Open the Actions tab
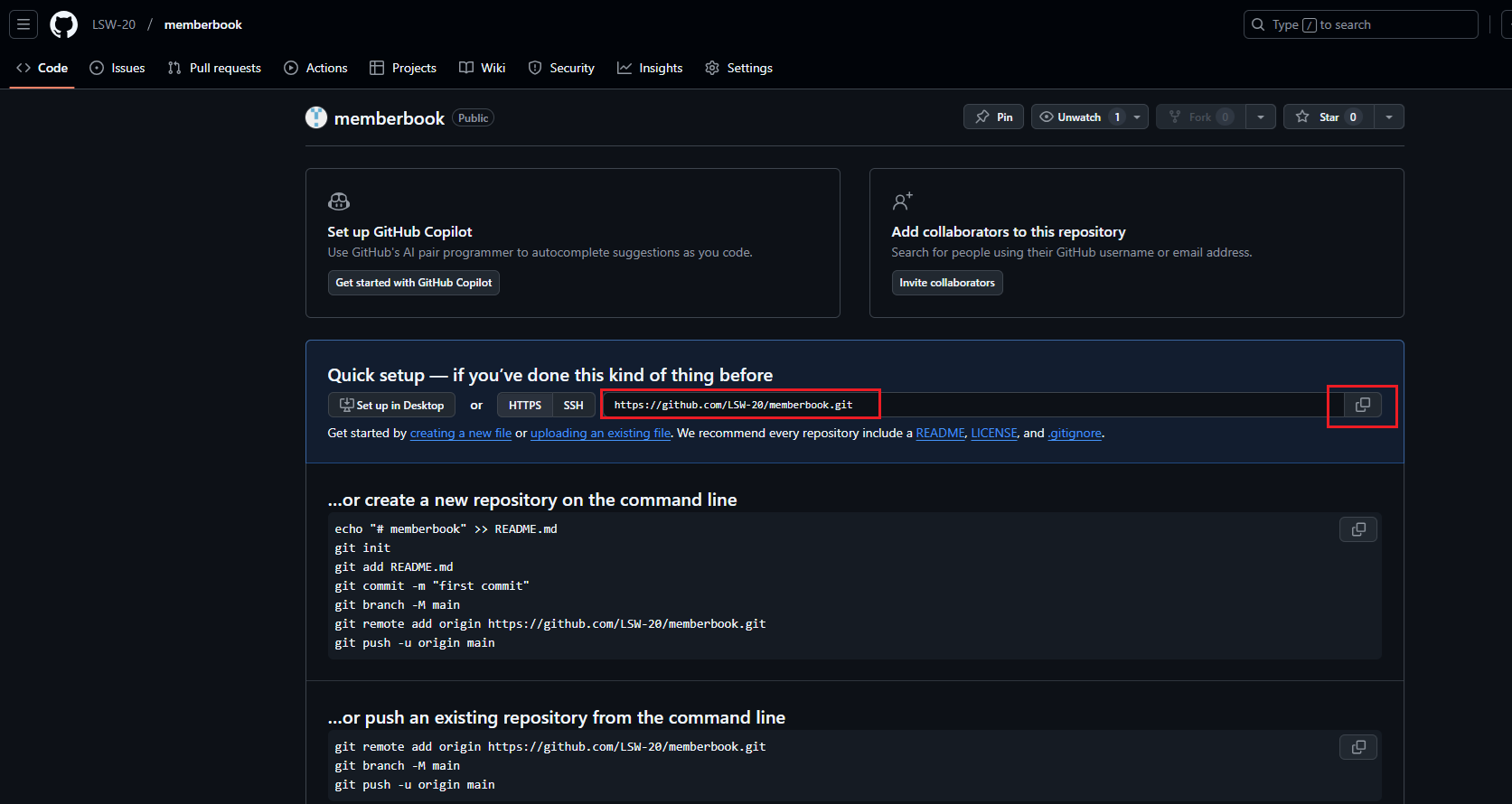 point(315,68)
